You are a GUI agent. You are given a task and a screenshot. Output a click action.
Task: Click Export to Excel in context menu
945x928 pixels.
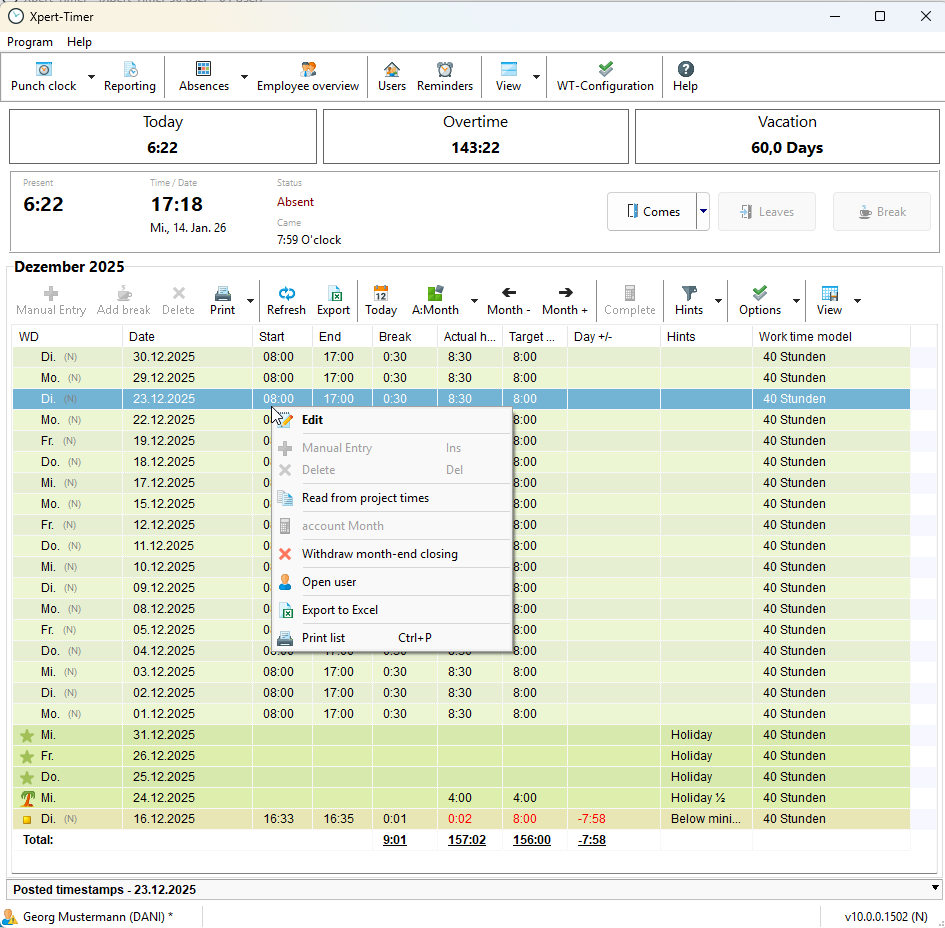[340, 610]
